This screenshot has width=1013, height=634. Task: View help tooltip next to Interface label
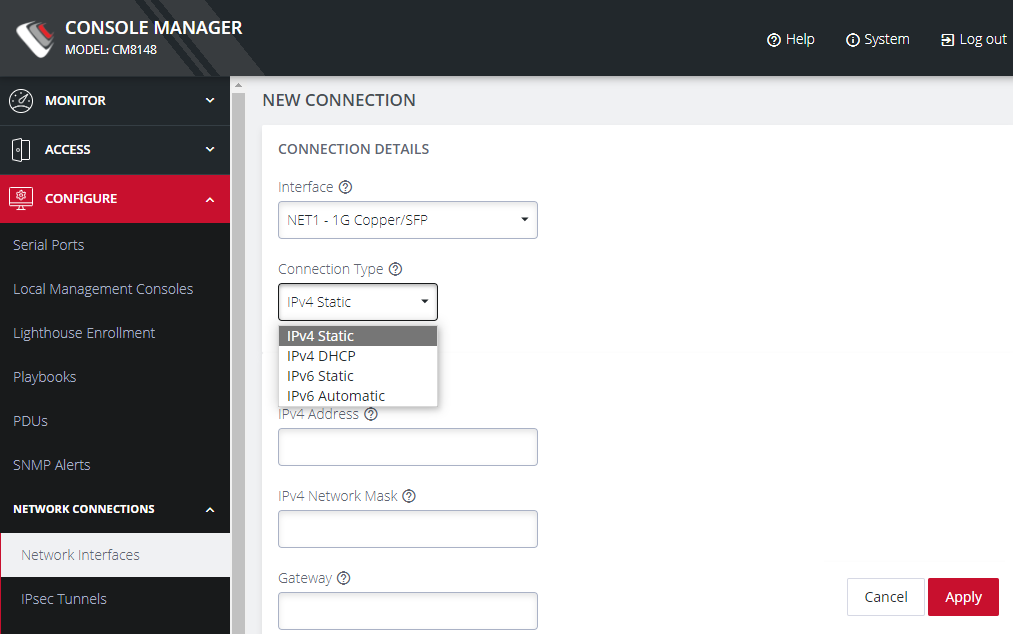tap(345, 186)
